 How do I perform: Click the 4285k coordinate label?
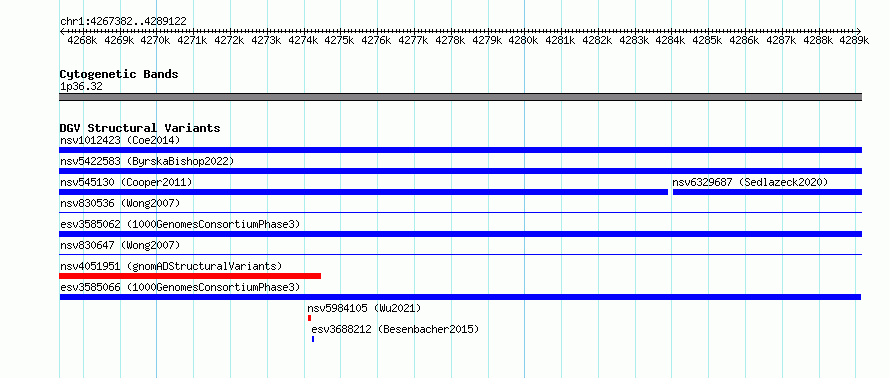tap(707, 40)
